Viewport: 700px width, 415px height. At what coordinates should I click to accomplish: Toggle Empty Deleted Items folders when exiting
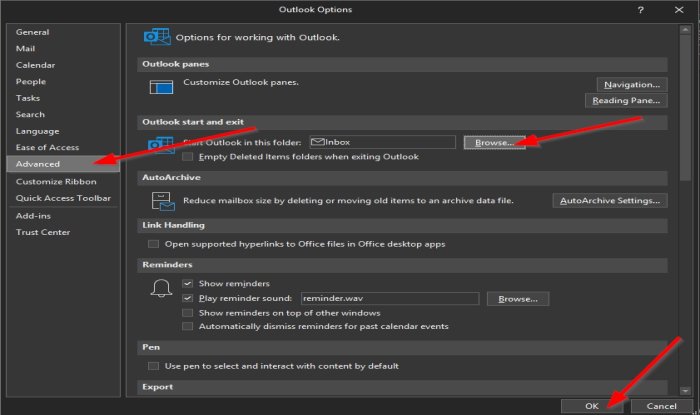tap(188, 157)
